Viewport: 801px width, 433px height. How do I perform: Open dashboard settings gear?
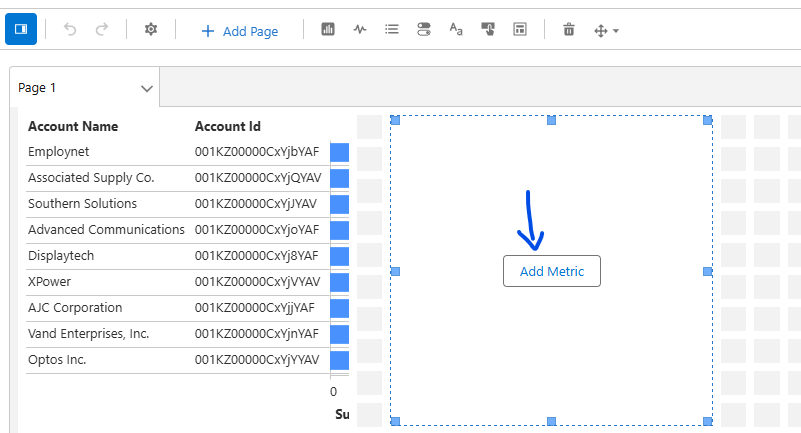coord(151,30)
